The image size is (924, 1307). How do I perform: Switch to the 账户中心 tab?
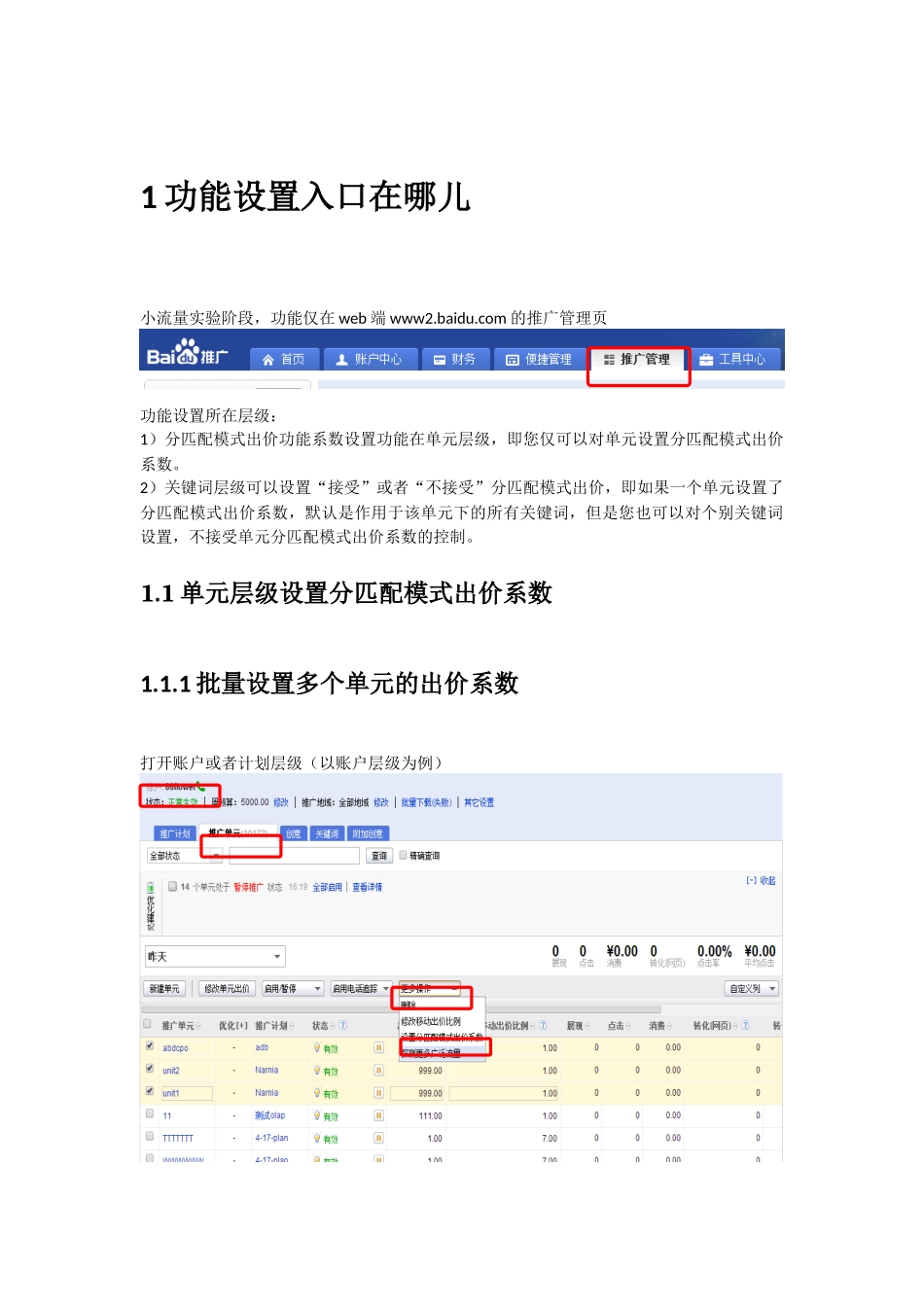pos(370,359)
